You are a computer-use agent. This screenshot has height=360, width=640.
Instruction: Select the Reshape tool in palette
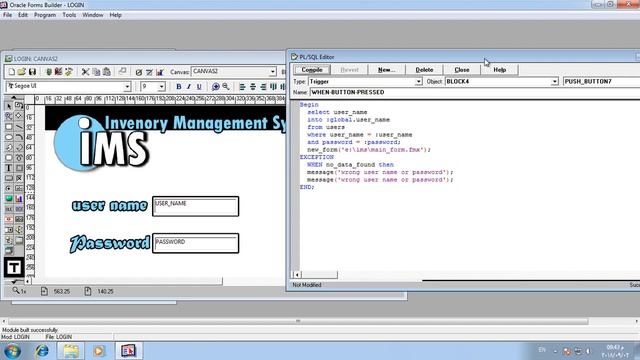19,116
